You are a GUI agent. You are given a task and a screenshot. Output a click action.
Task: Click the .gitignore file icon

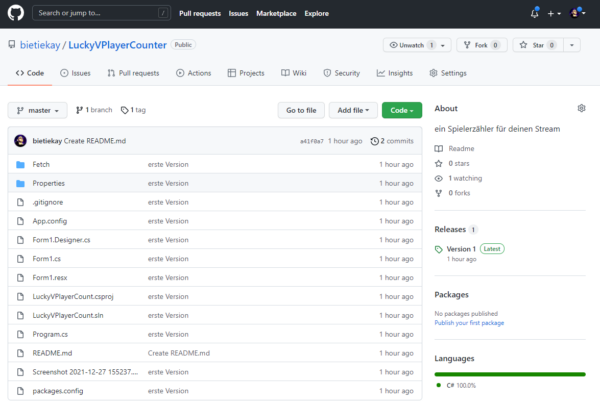[20, 202]
